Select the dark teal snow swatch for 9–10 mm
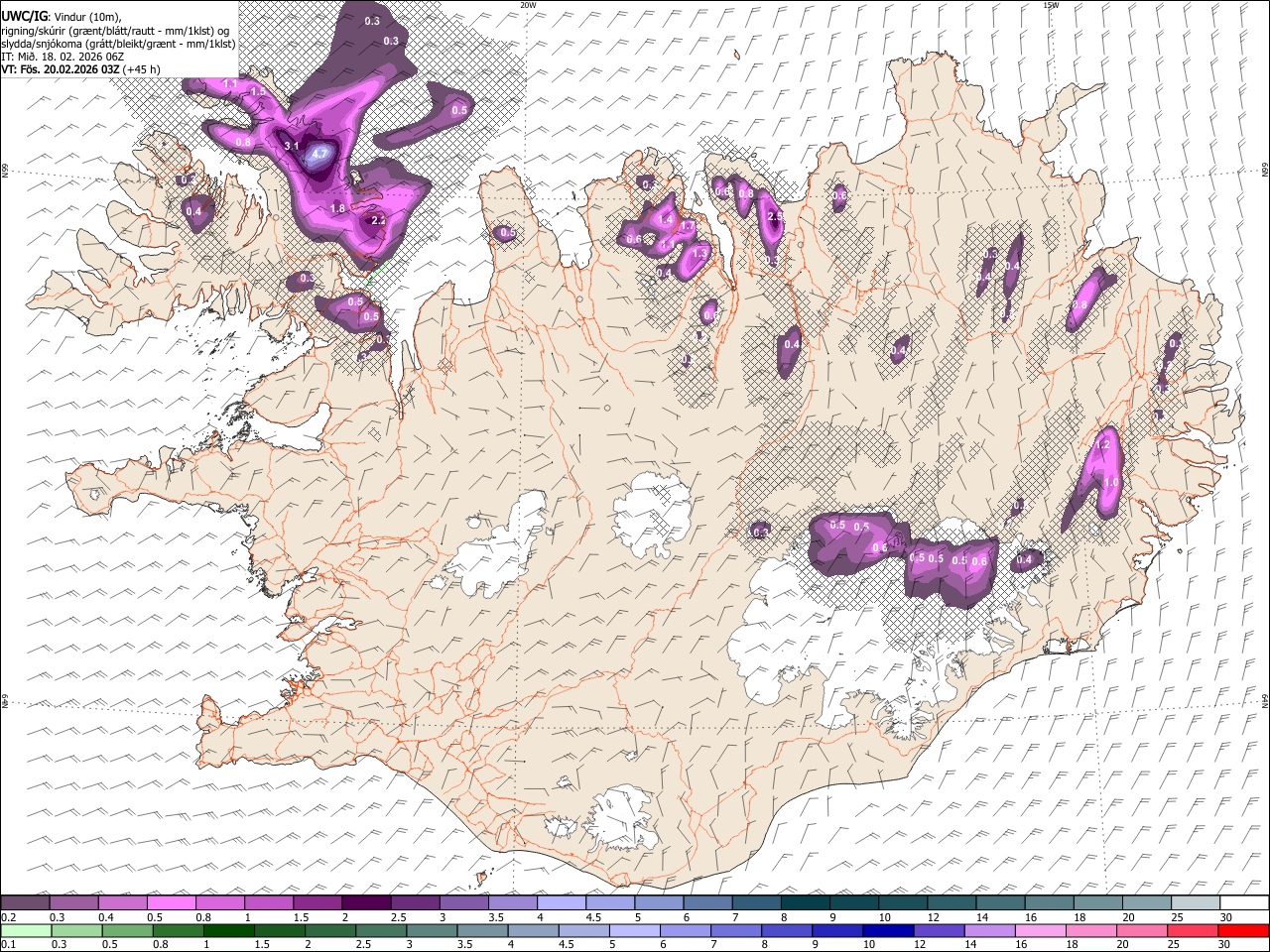 (x=854, y=903)
